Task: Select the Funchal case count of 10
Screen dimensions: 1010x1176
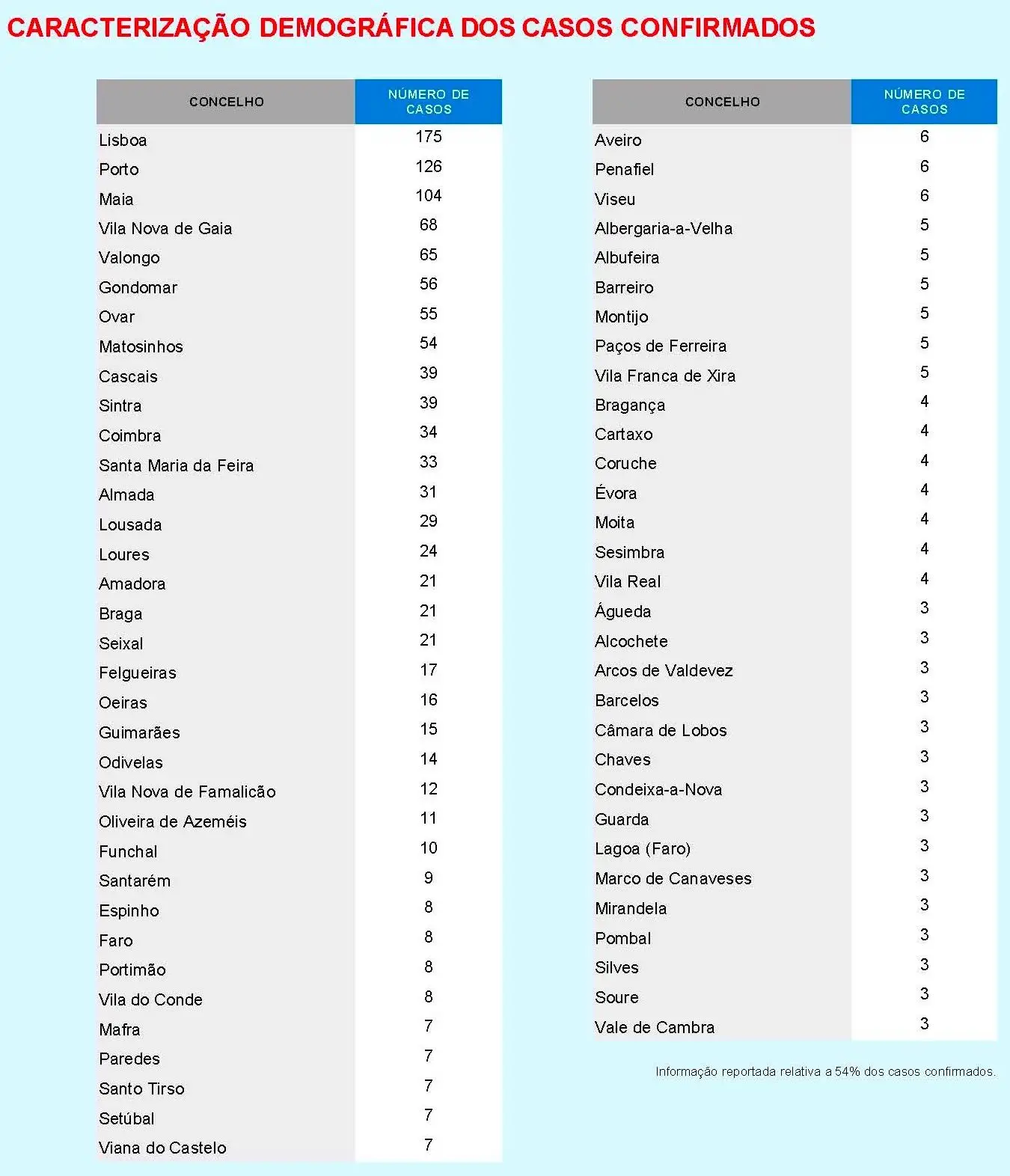Action: pyautogui.click(x=429, y=848)
